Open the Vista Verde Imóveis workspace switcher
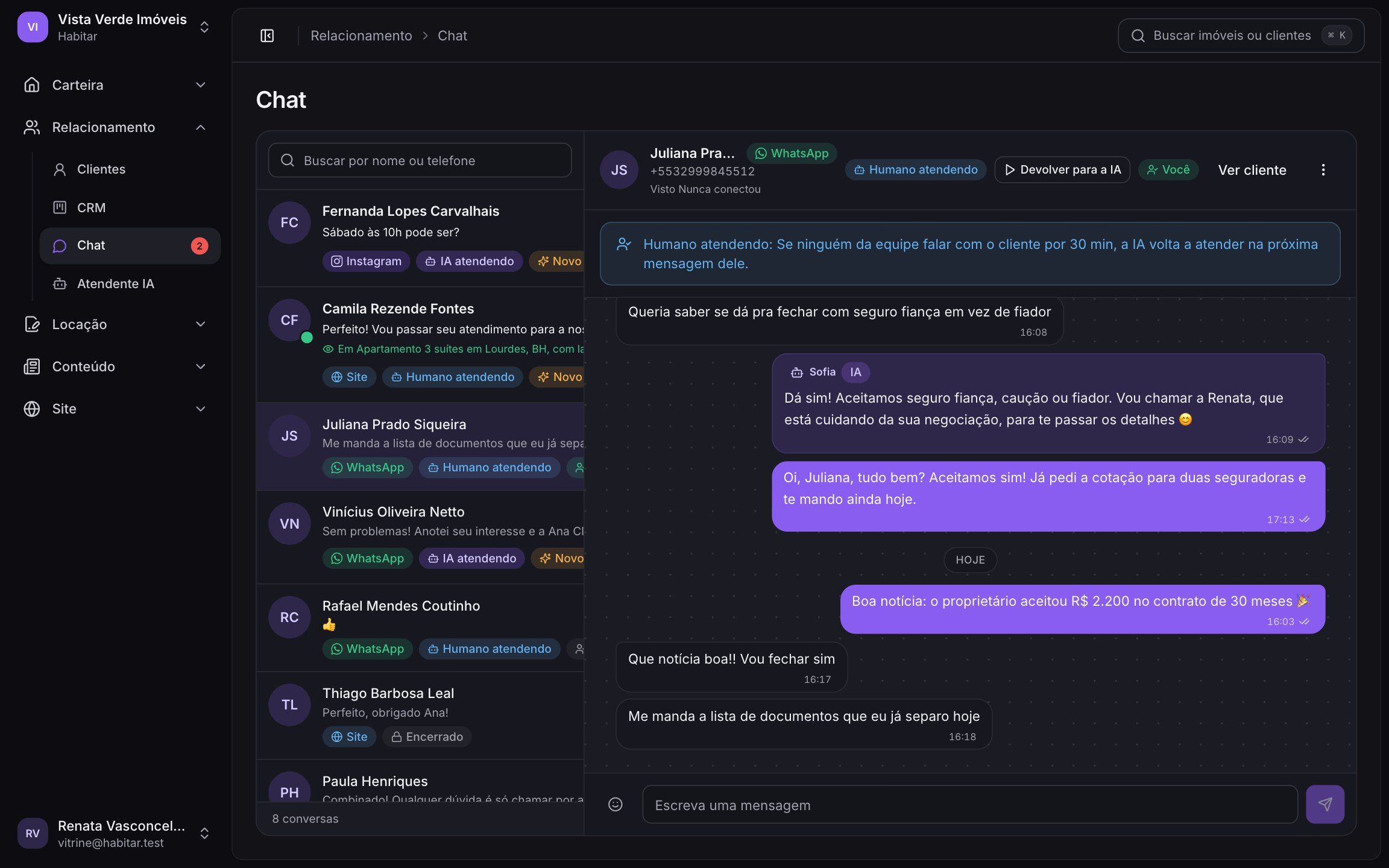Viewport: 1389px width, 868px height. coord(116,27)
